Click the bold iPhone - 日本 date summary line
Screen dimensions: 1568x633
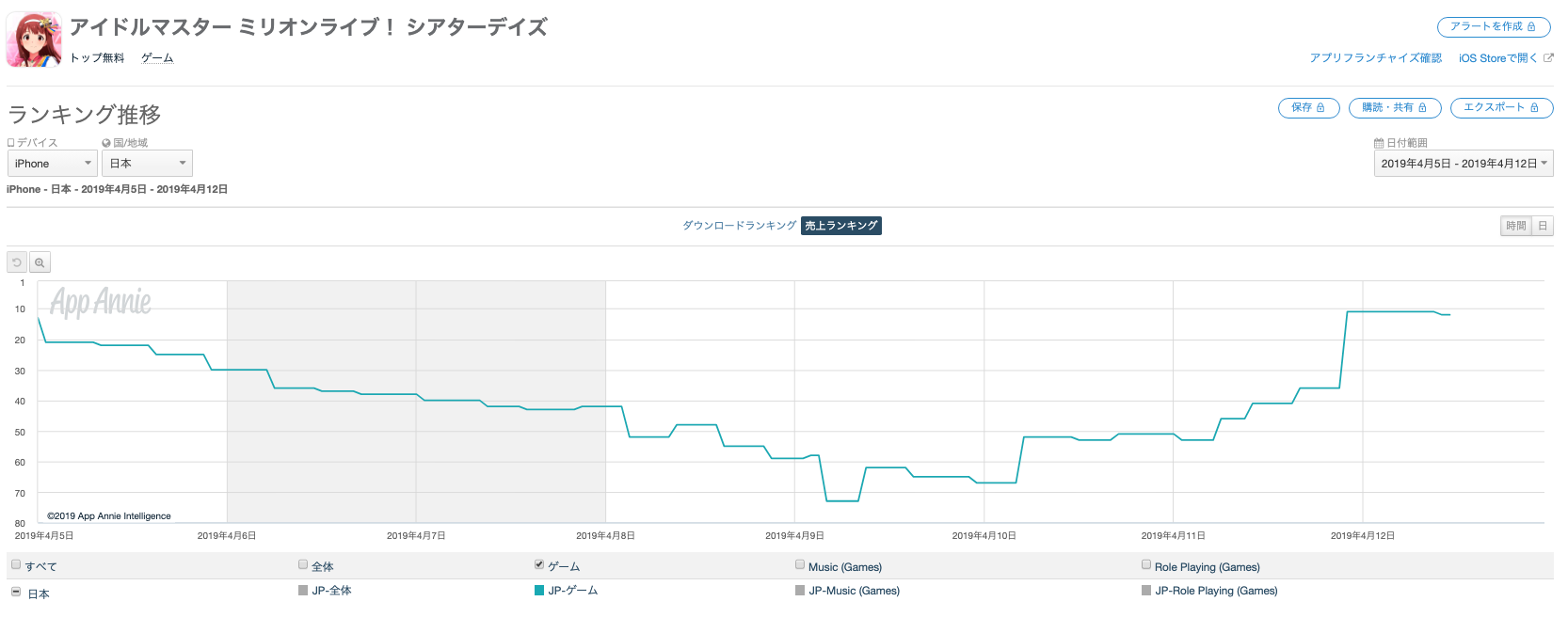pos(117,189)
